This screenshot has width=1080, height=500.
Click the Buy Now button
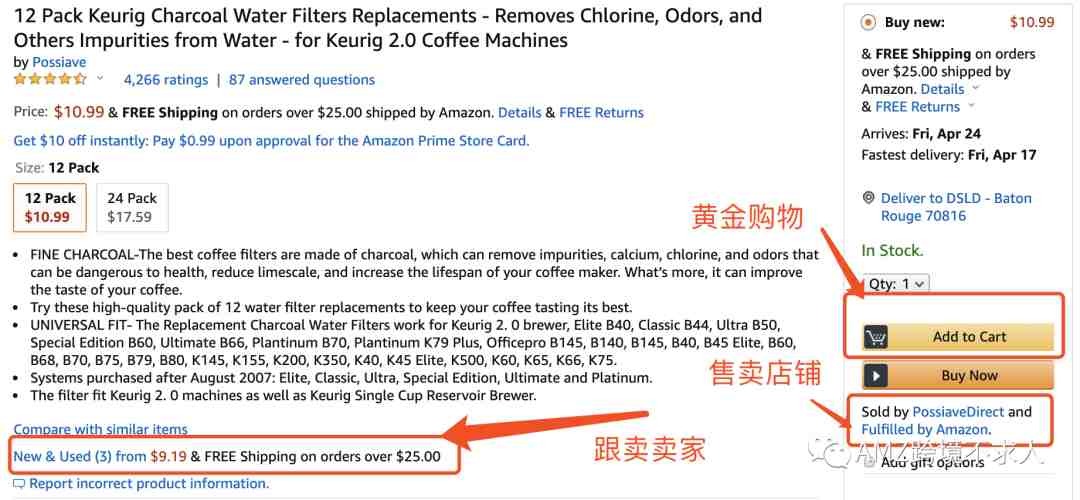pyautogui.click(x=958, y=376)
